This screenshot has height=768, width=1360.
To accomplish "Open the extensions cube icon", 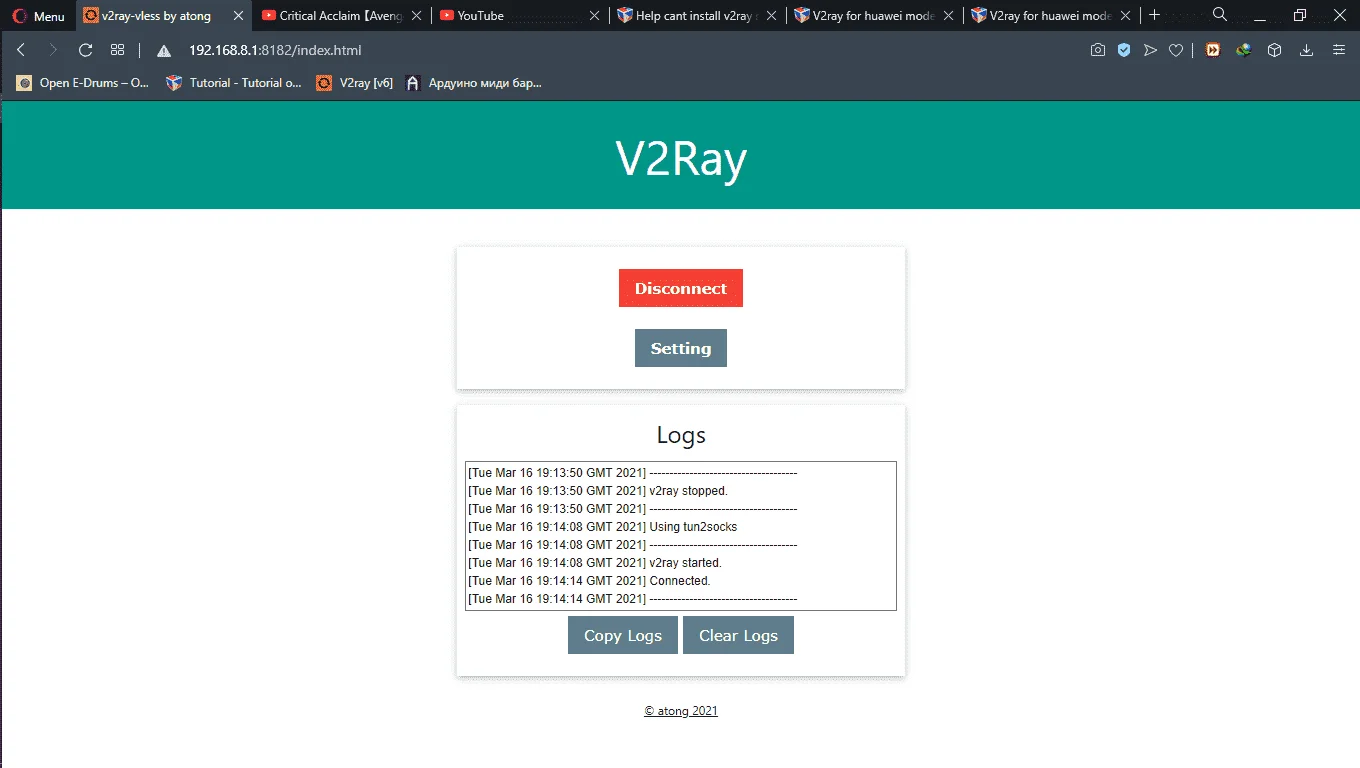I will pyautogui.click(x=1274, y=50).
